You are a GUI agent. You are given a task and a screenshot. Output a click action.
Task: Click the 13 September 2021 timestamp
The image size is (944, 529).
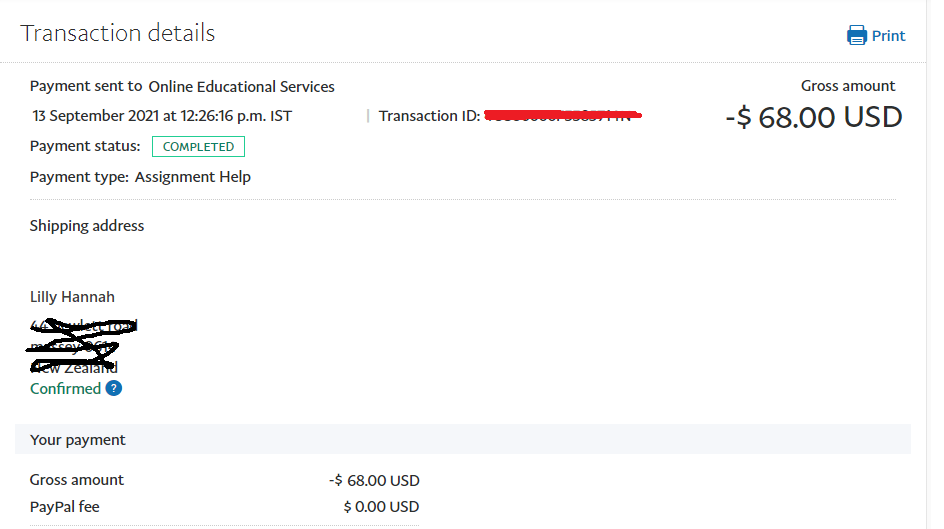click(162, 116)
